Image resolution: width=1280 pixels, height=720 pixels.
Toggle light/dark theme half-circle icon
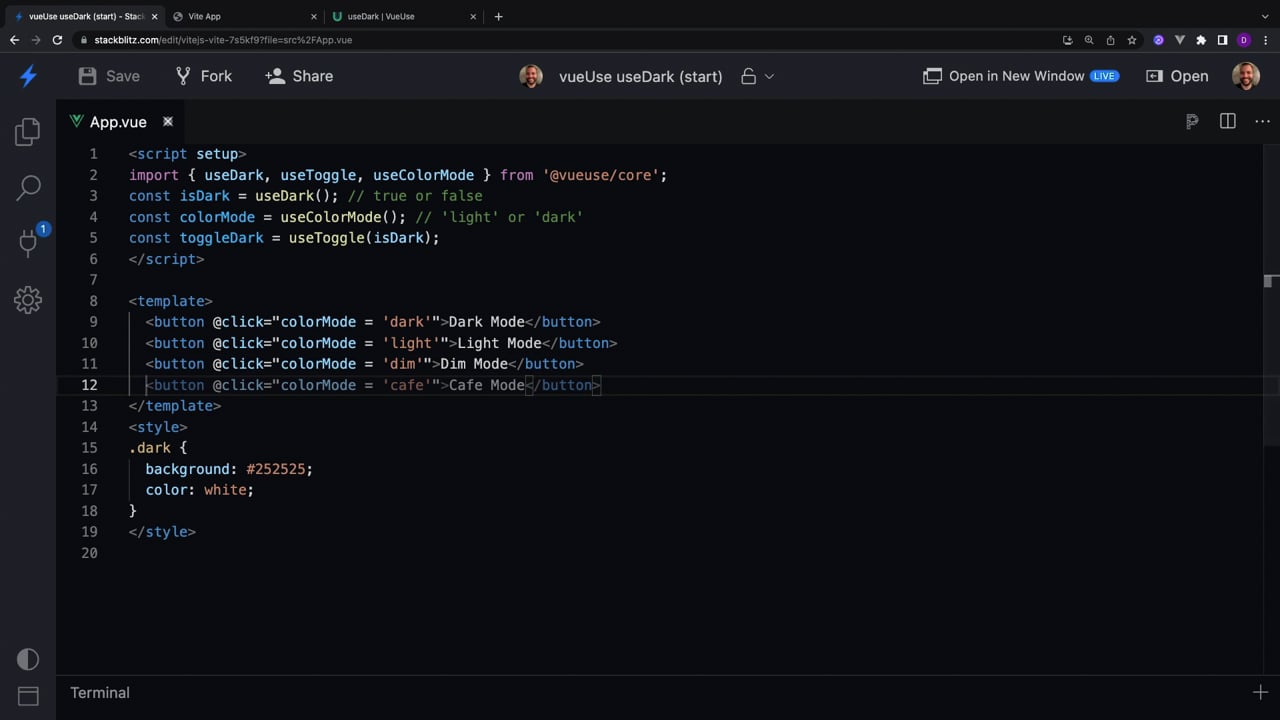28,659
